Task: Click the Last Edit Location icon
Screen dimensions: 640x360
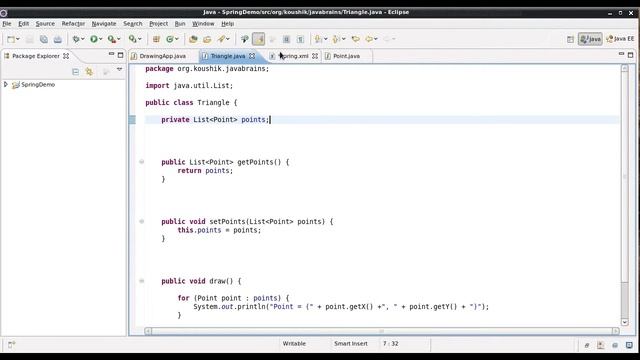Action: 356,39
